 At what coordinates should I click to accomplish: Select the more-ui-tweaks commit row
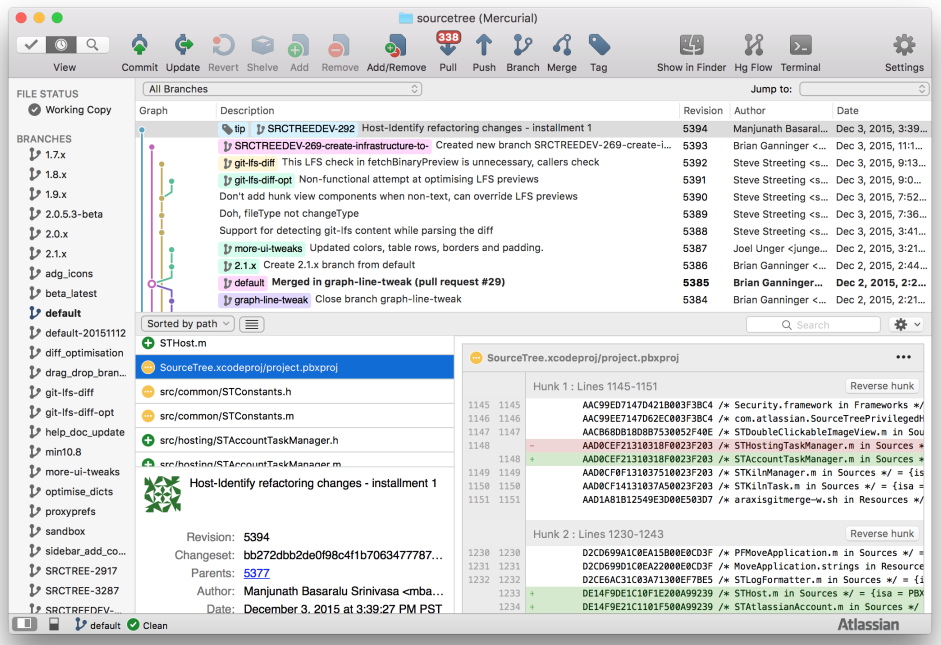[x=534, y=248]
